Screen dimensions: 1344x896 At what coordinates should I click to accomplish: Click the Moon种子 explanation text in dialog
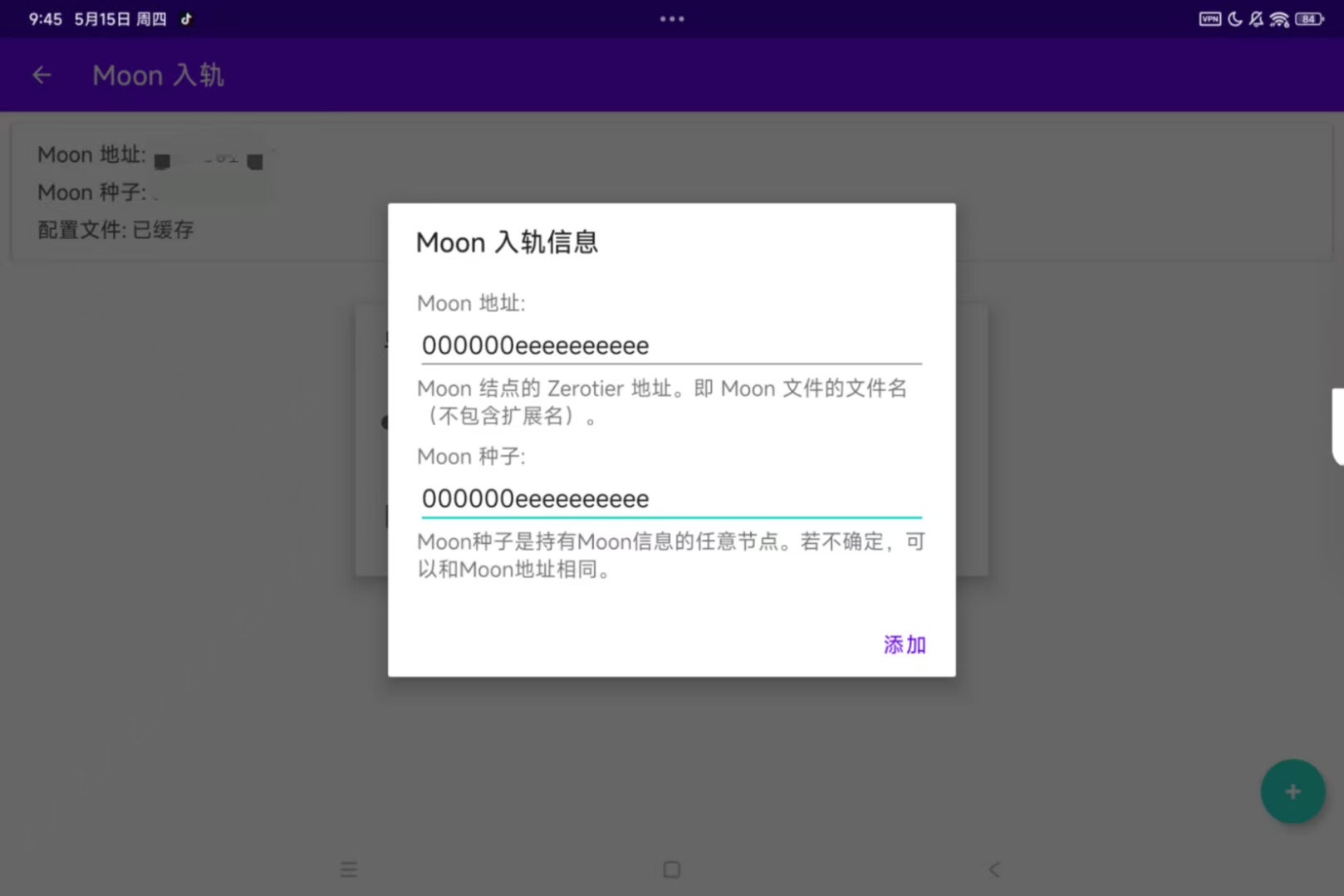pyautogui.click(x=670, y=556)
